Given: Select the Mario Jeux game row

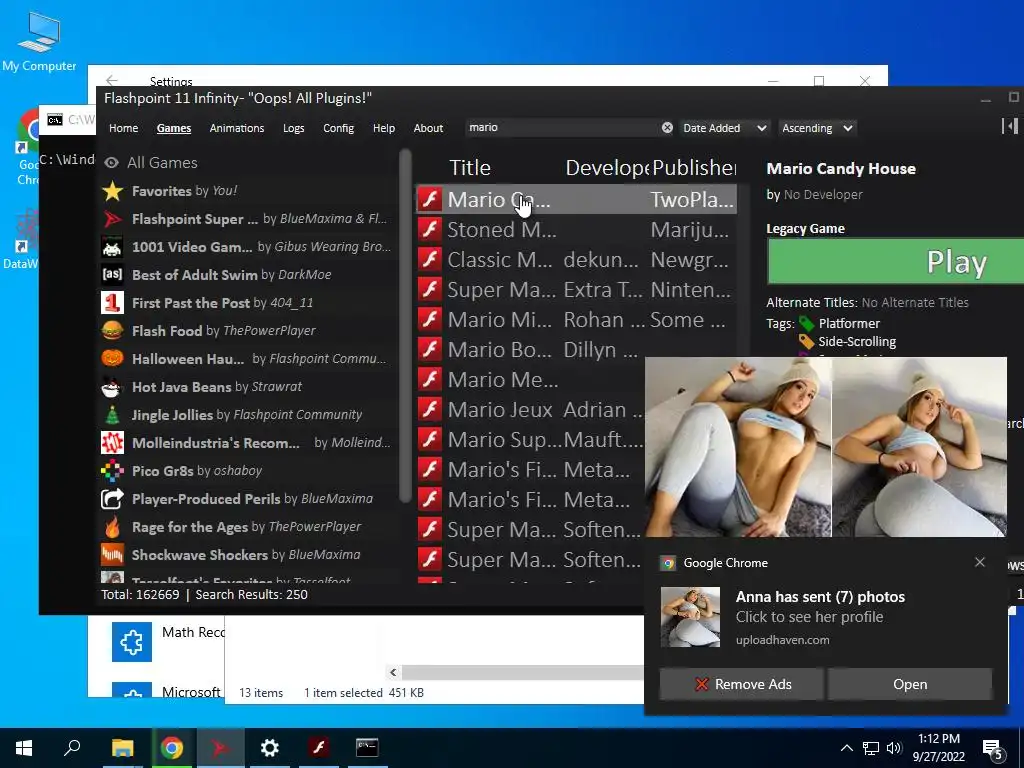Looking at the screenshot, I should [530, 409].
